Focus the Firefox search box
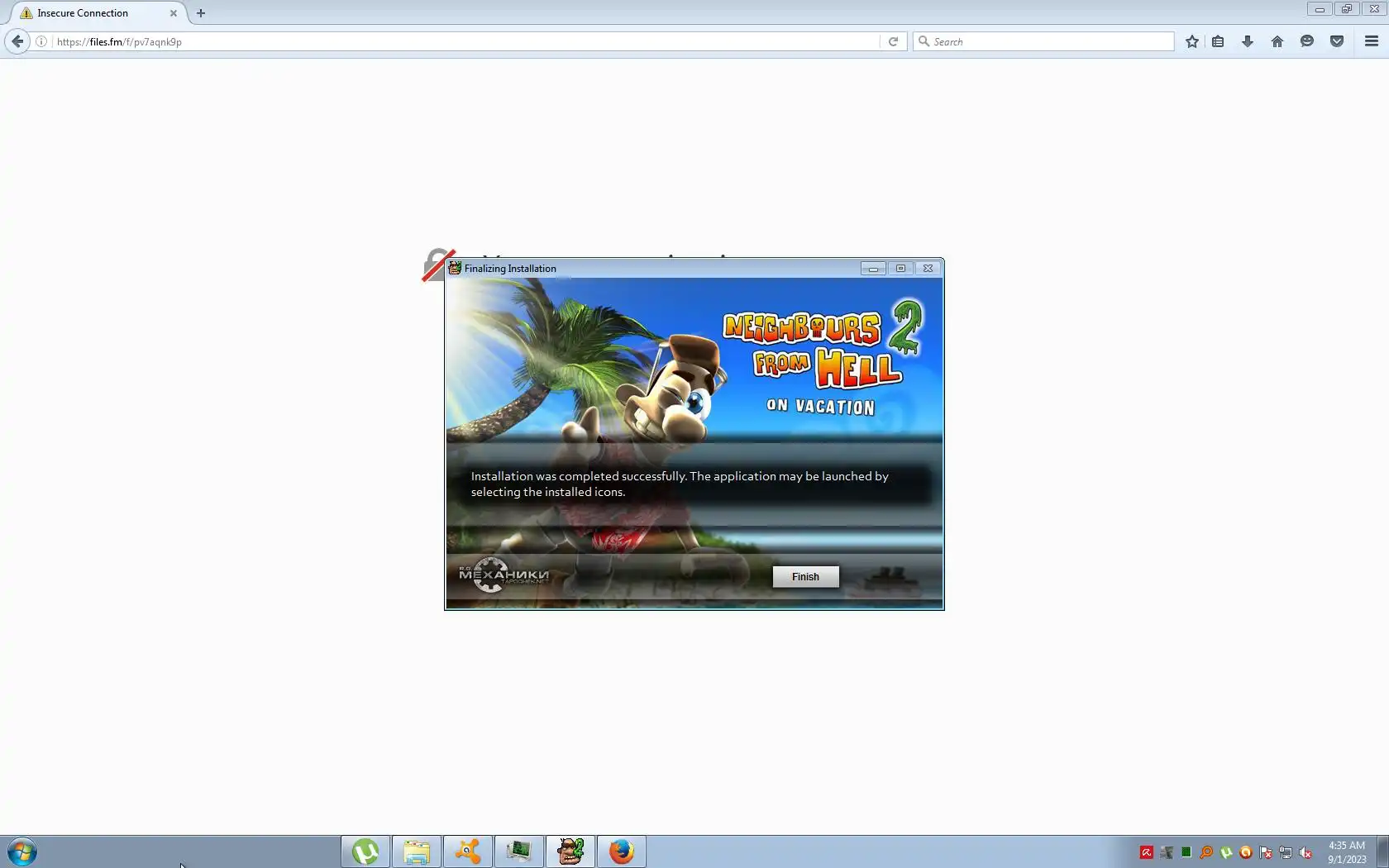Viewport: 1389px width, 868px height. pyautogui.click(x=1043, y=41)
